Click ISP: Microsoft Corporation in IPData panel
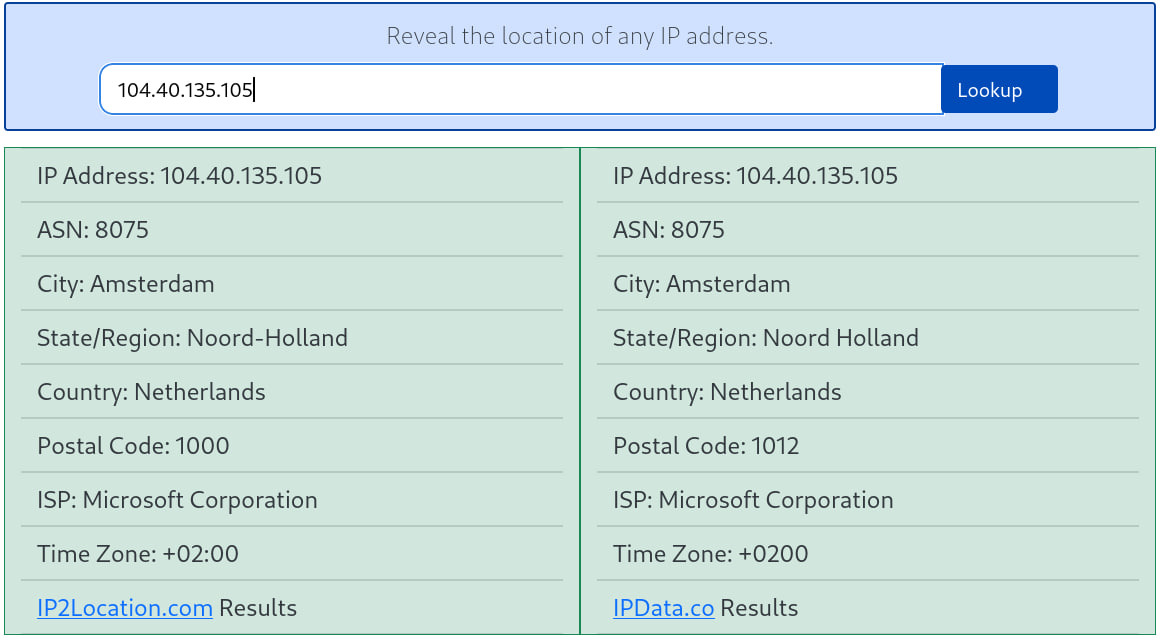 [753, 500]
